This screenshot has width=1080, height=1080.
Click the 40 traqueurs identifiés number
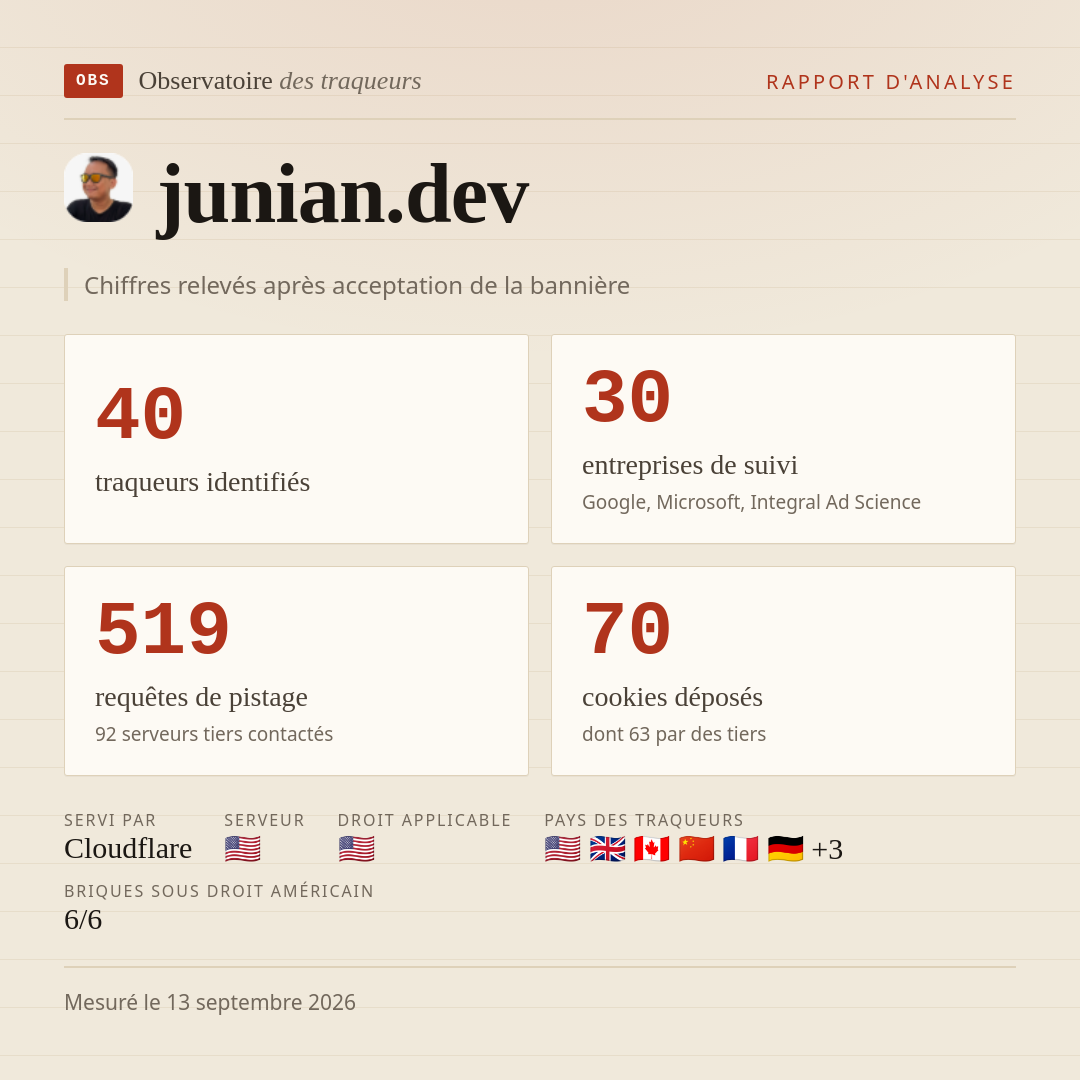point(140,415)
